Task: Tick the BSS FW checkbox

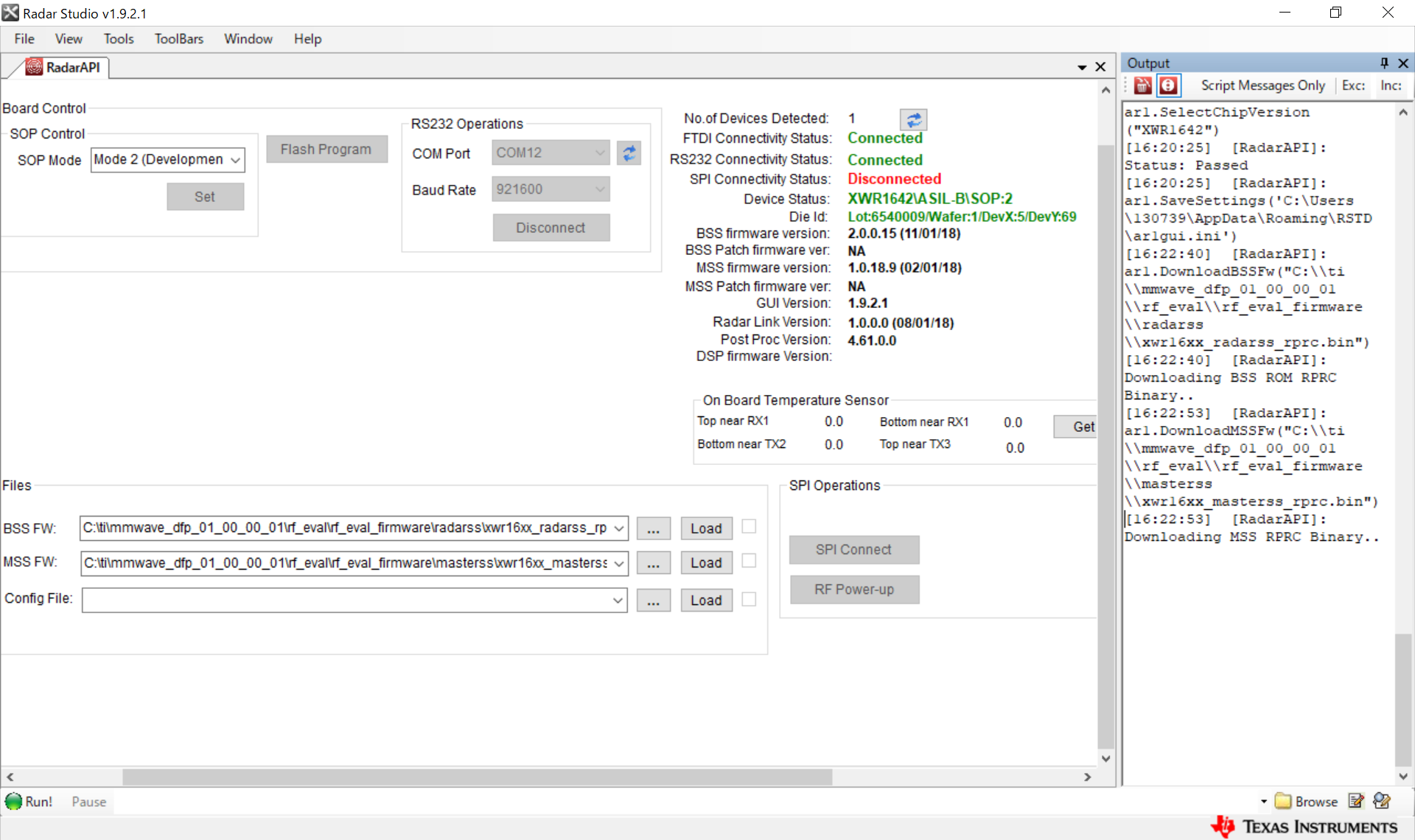Action: pyautogui.click(x=749, y=526)
